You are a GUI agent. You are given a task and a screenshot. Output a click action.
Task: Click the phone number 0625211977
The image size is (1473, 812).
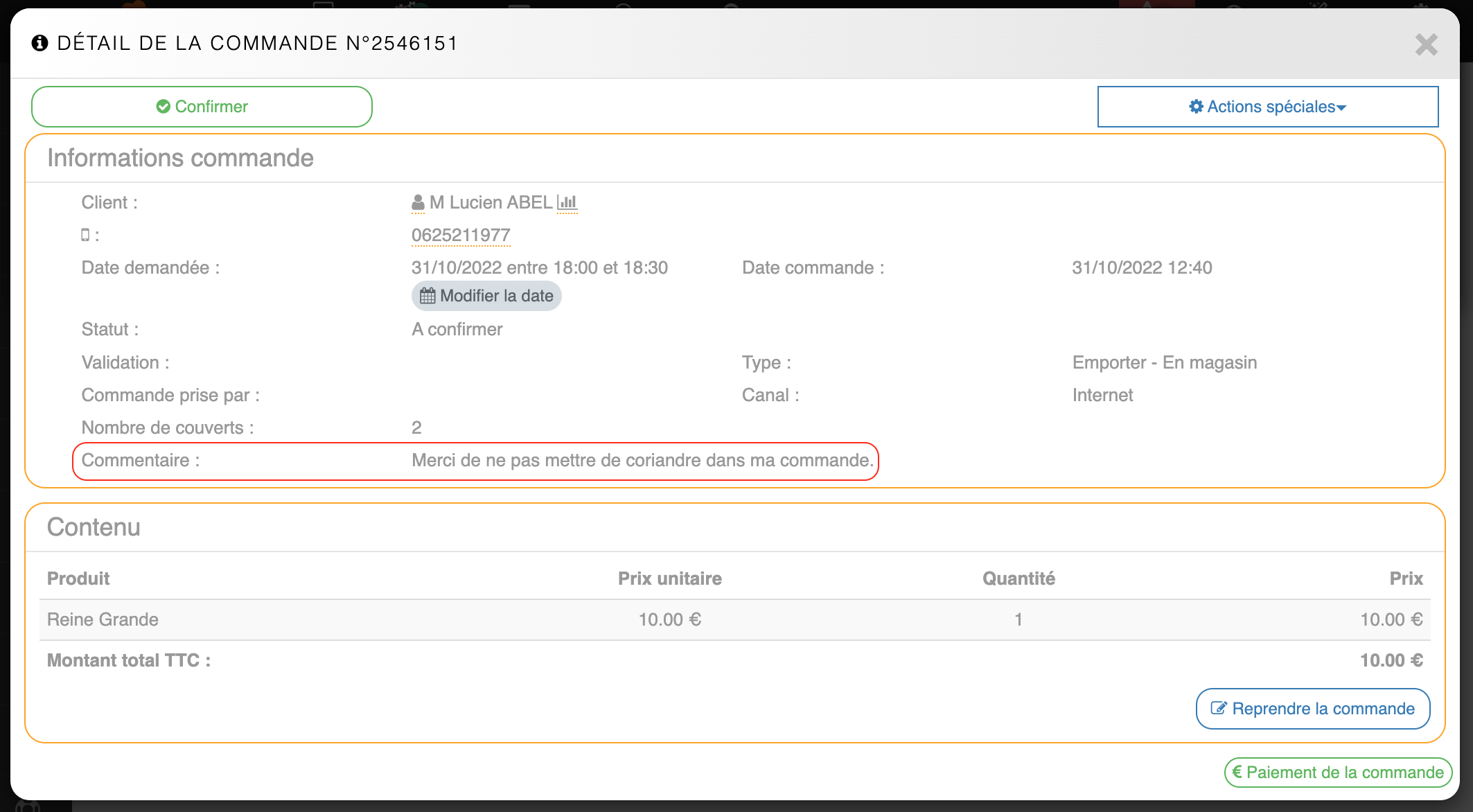[461, 236]
